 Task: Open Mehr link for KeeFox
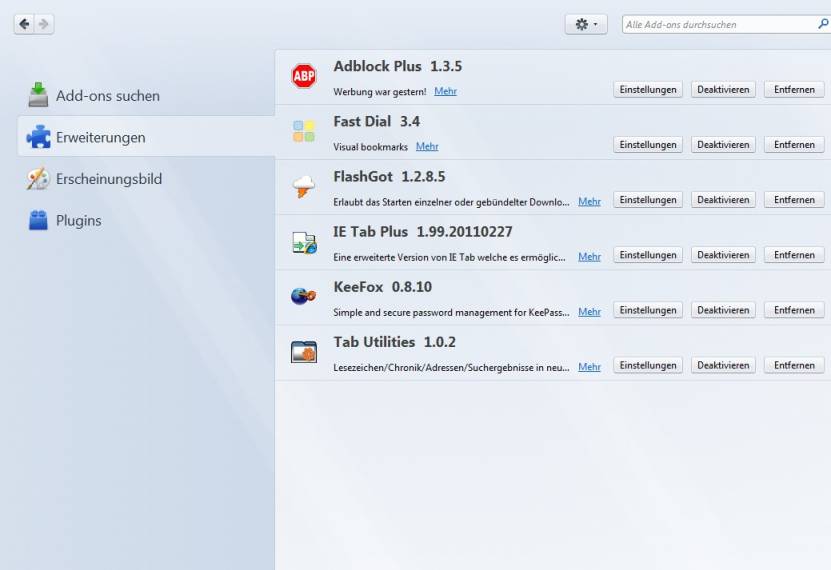point(589,311)
